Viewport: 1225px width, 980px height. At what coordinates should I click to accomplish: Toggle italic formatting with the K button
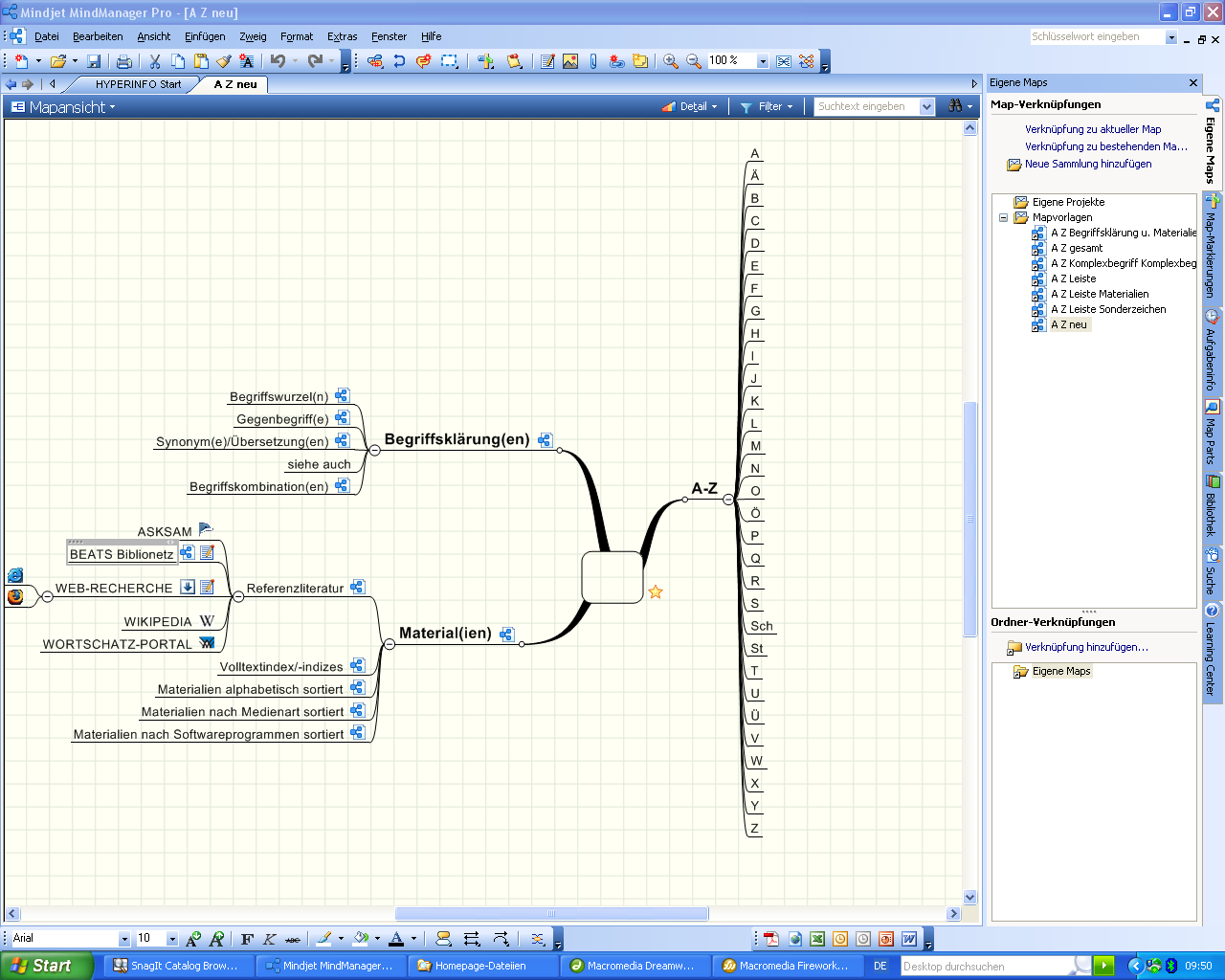(270, 939)
